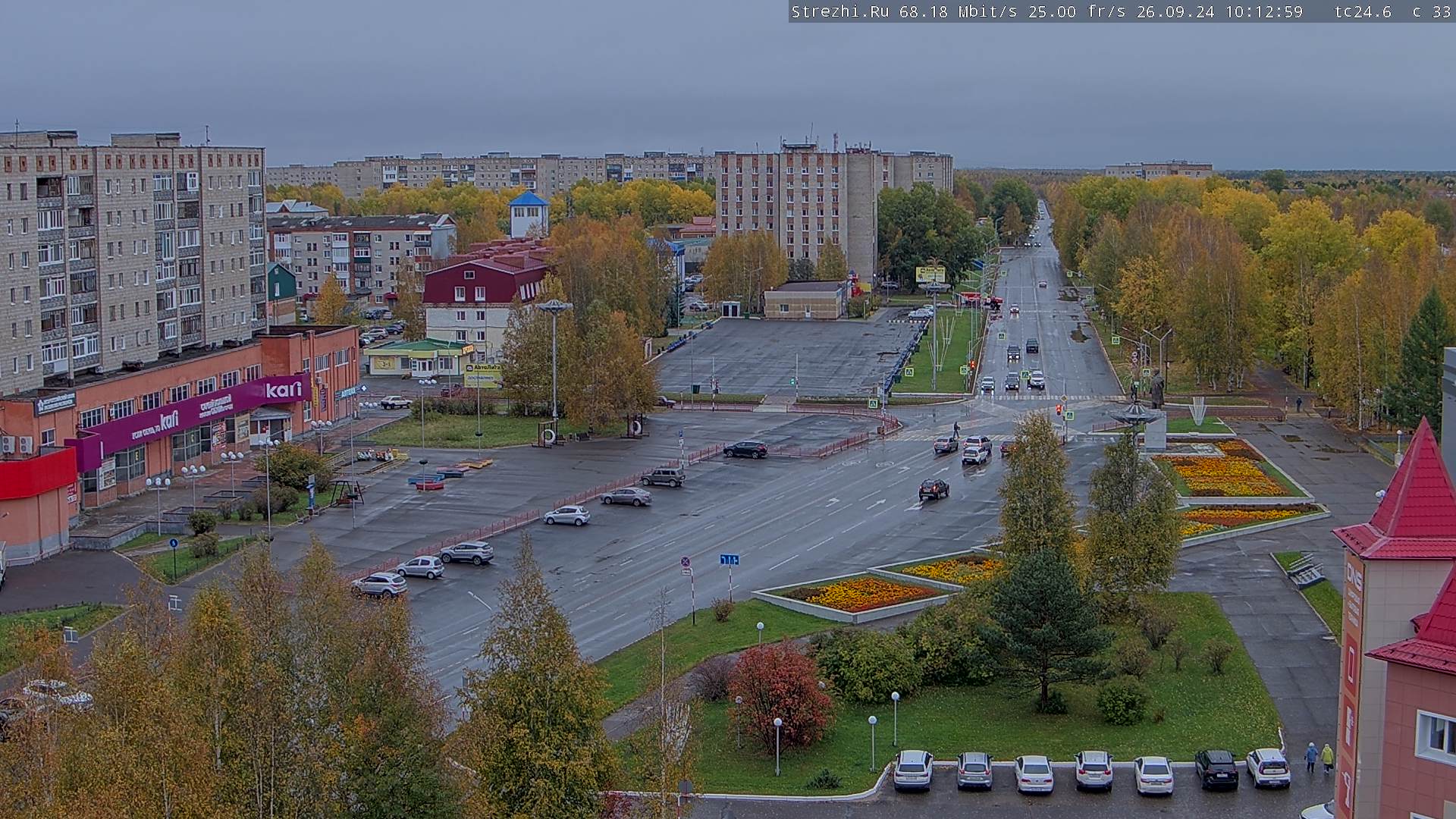Select the "68.18 Mbit/s" bitrate readout
This screenshot has width=1456, height=819.
point(958,11)
